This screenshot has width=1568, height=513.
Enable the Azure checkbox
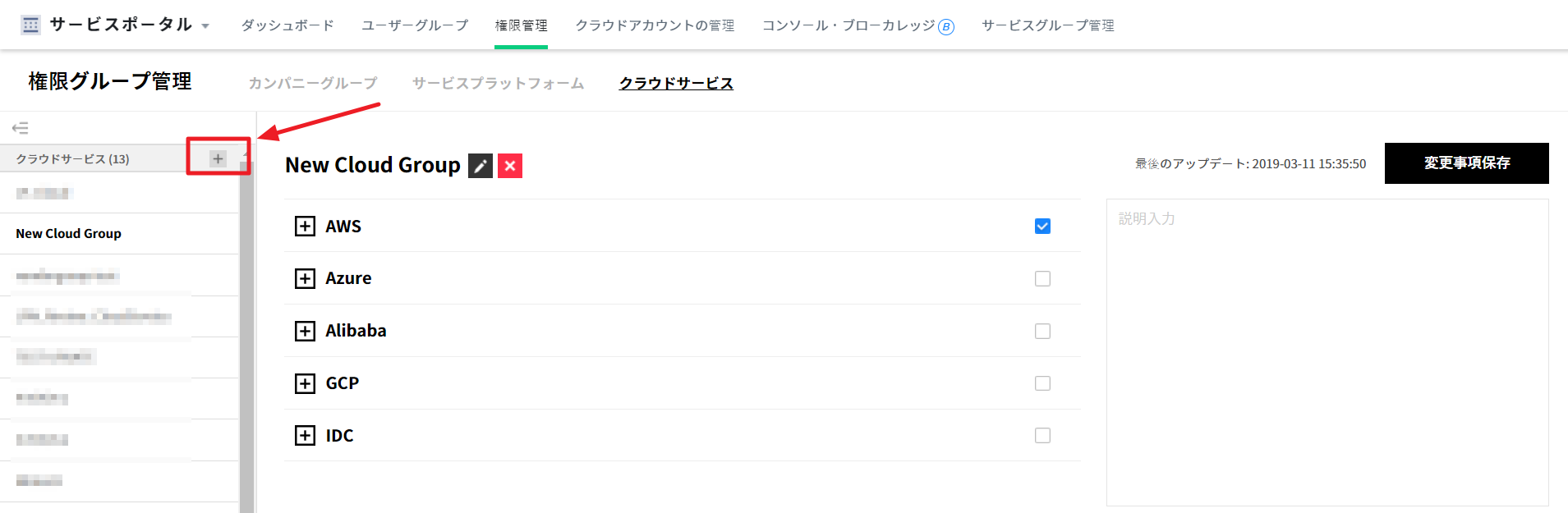pyautogui.click(x=1042, y=279)
